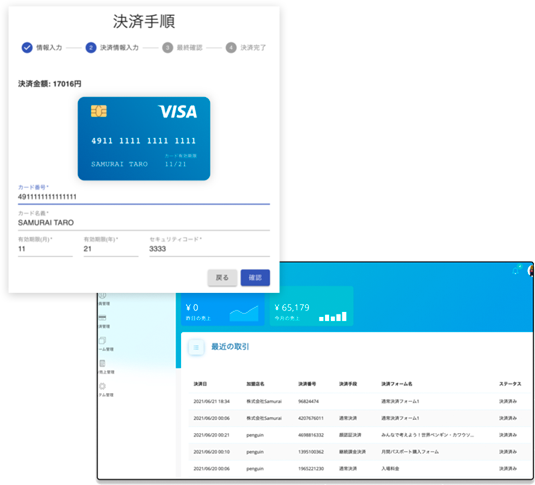Click the credit card icon in sidebar
Screen dimensions: 535x485
pos(102,318)
